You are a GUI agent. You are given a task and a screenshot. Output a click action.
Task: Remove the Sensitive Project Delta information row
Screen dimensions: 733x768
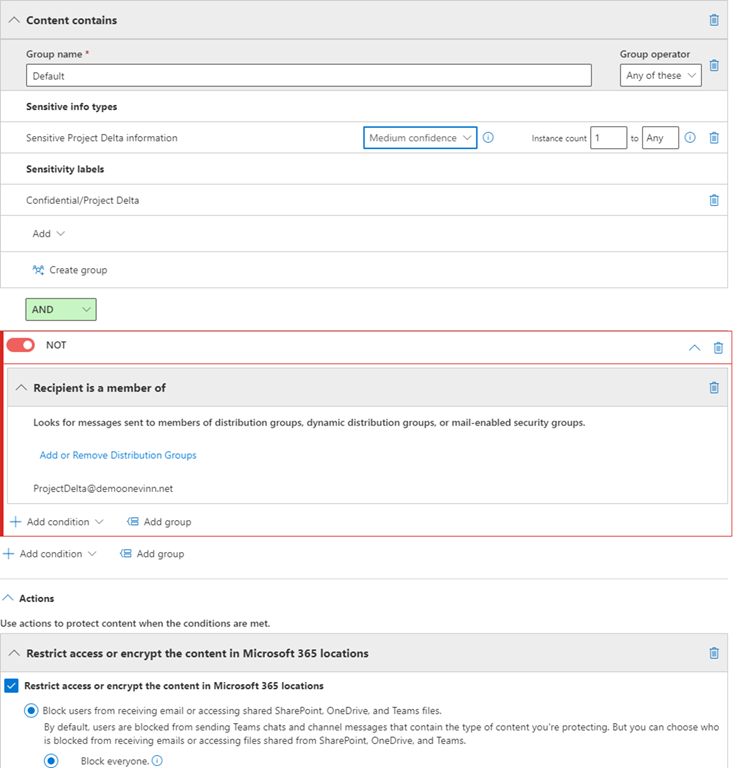714,138
